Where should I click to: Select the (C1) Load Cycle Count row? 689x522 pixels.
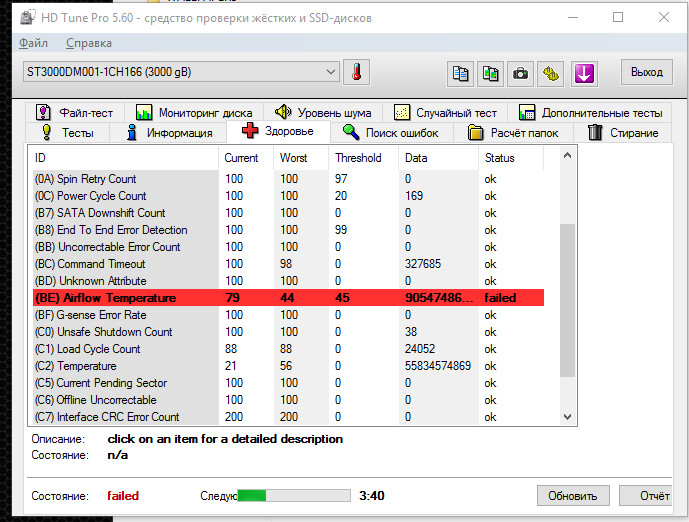pos(288,349)
